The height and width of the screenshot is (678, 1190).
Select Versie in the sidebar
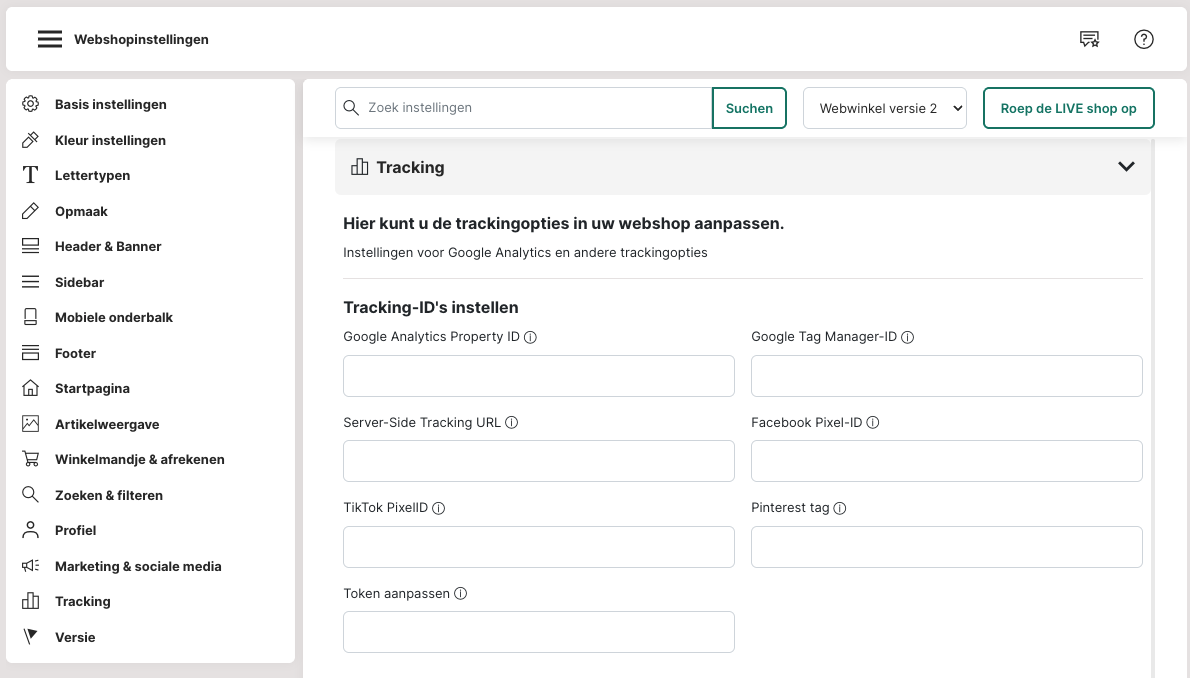pos(75,637)
